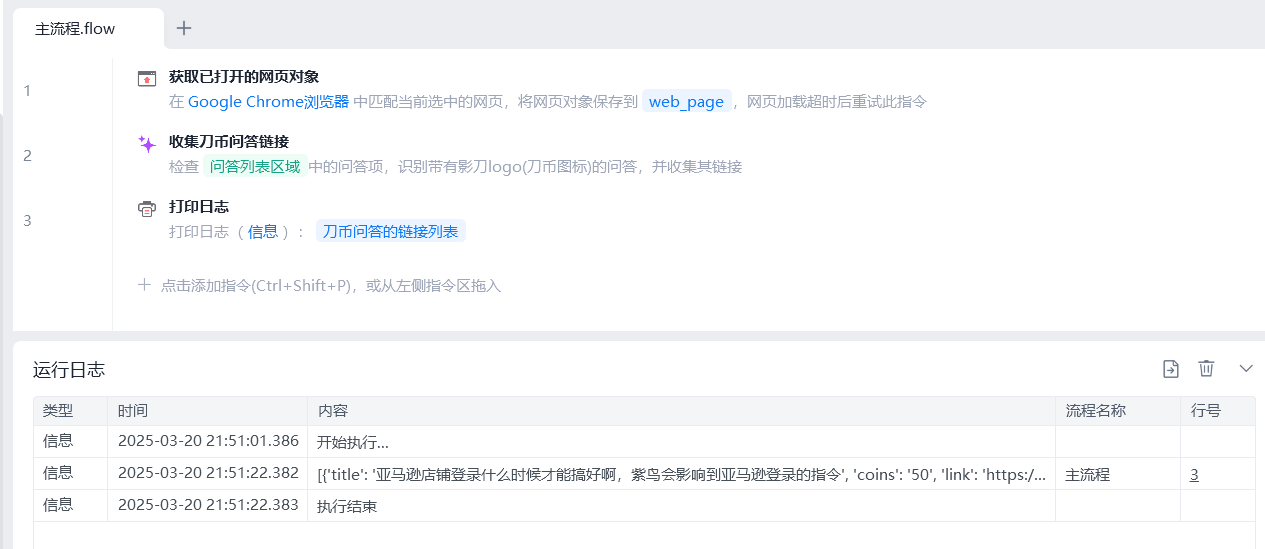
Task: Click the 问答列表区域 element tag
Action: (x=254, y=167)
